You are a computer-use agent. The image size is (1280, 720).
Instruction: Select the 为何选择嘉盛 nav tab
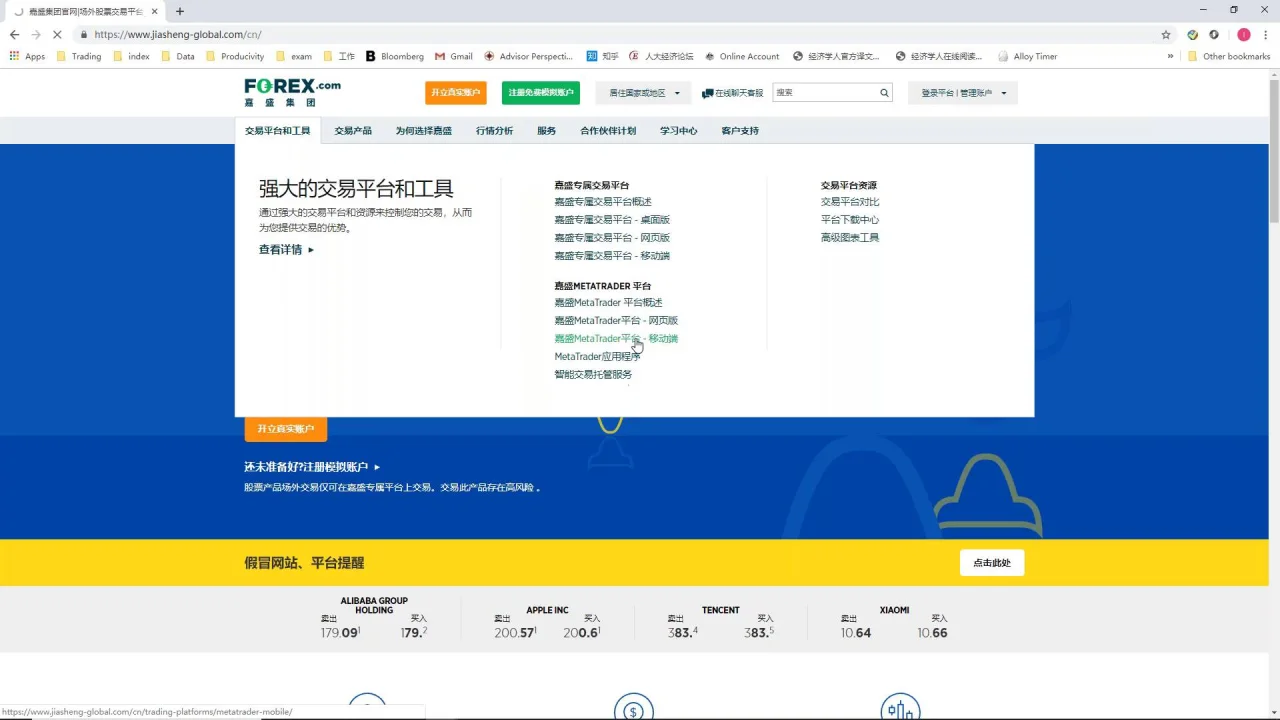(x=423, y=131)
